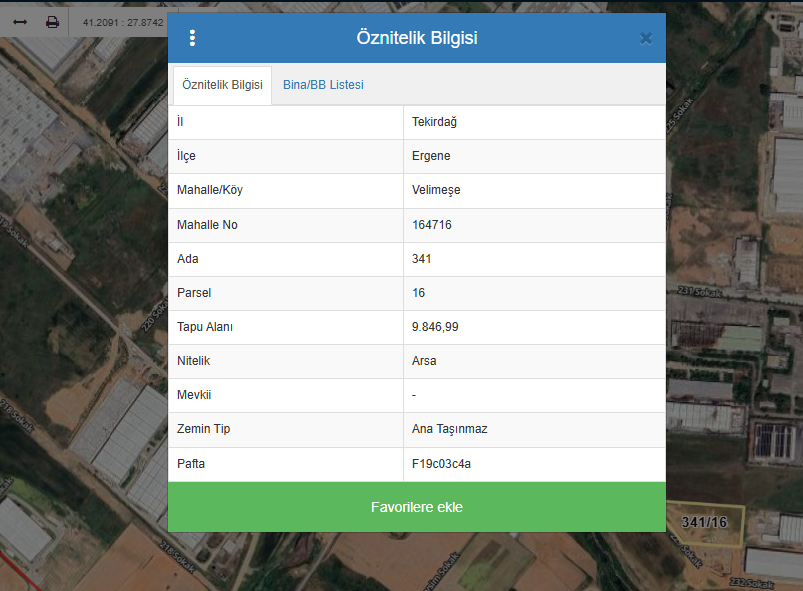Click the Tapu Alanı value 9.846,99
Screen dimensions: 803x591
(435, 327)
